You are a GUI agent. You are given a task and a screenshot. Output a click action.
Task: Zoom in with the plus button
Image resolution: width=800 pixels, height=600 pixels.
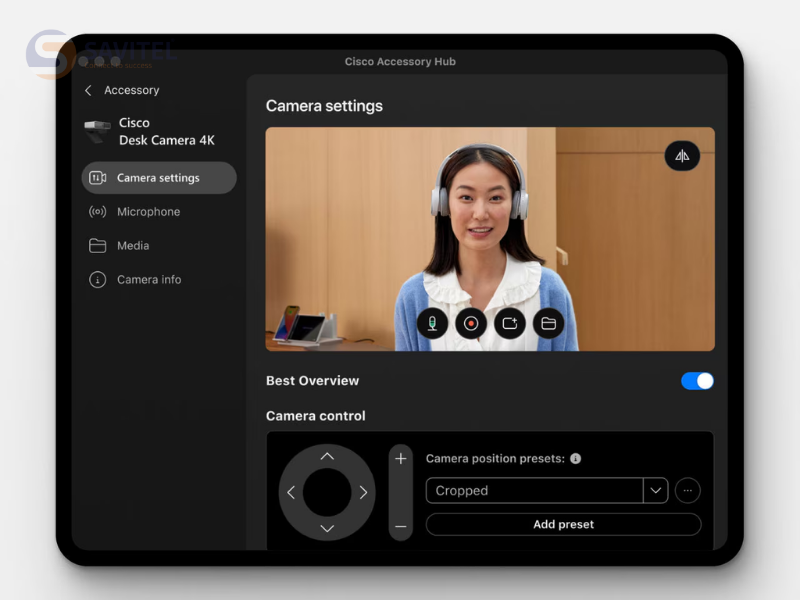click(x=401, y=459)
